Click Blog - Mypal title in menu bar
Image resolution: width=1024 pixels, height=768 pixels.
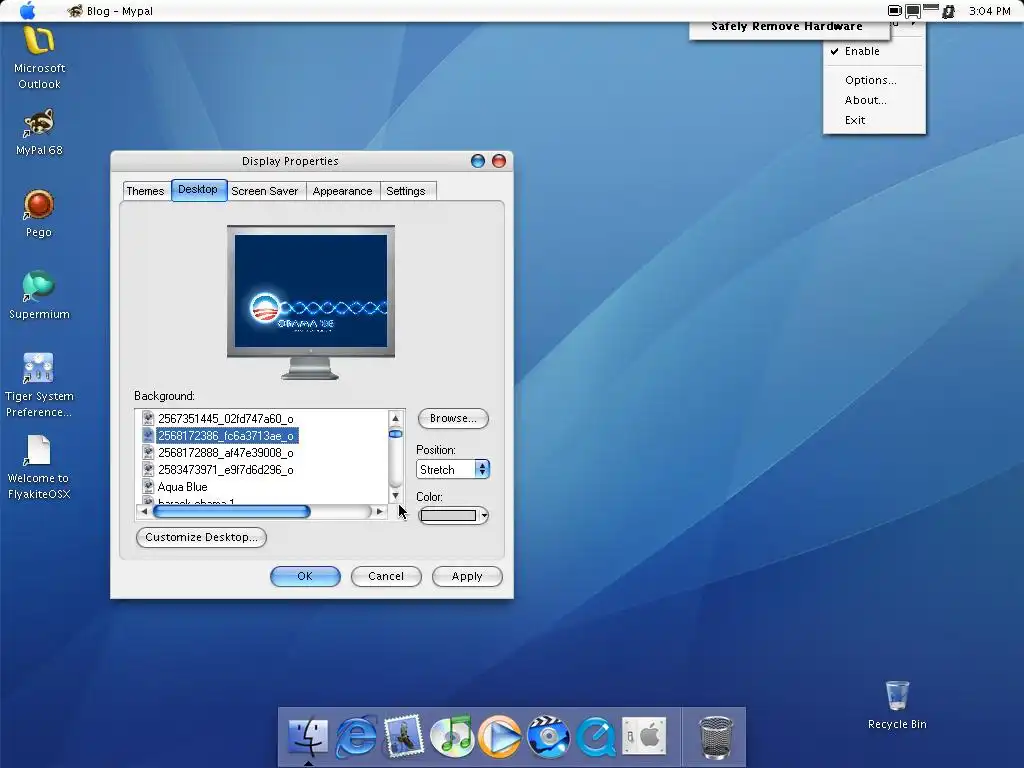120,11
